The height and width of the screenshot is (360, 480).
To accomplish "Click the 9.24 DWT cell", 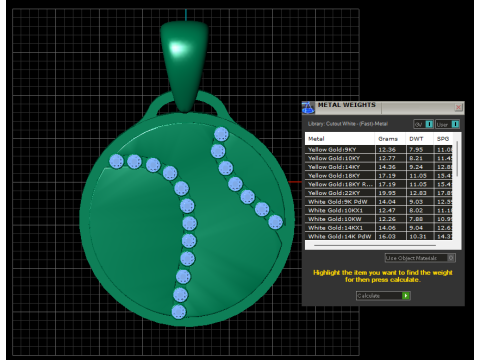I will point(420,167).
